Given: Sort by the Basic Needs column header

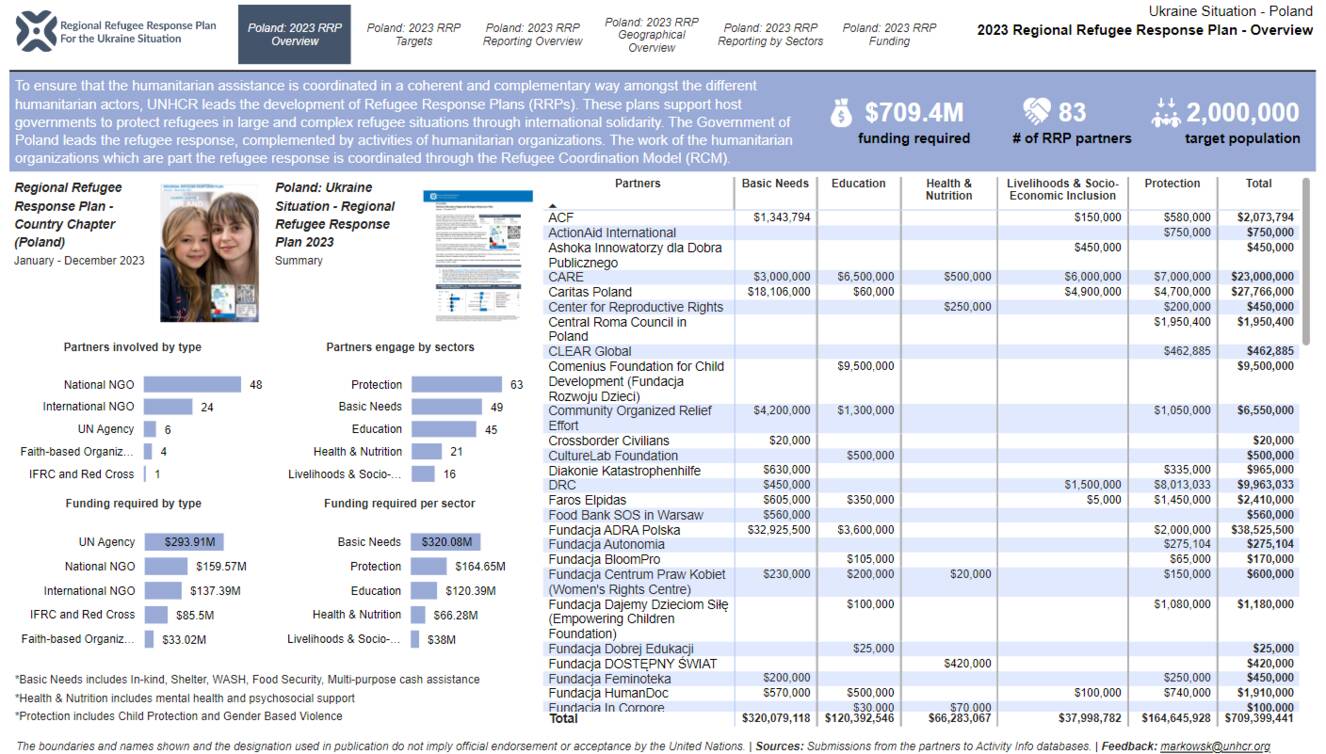Looking at the screenshot, I should [x=776, y=184].
